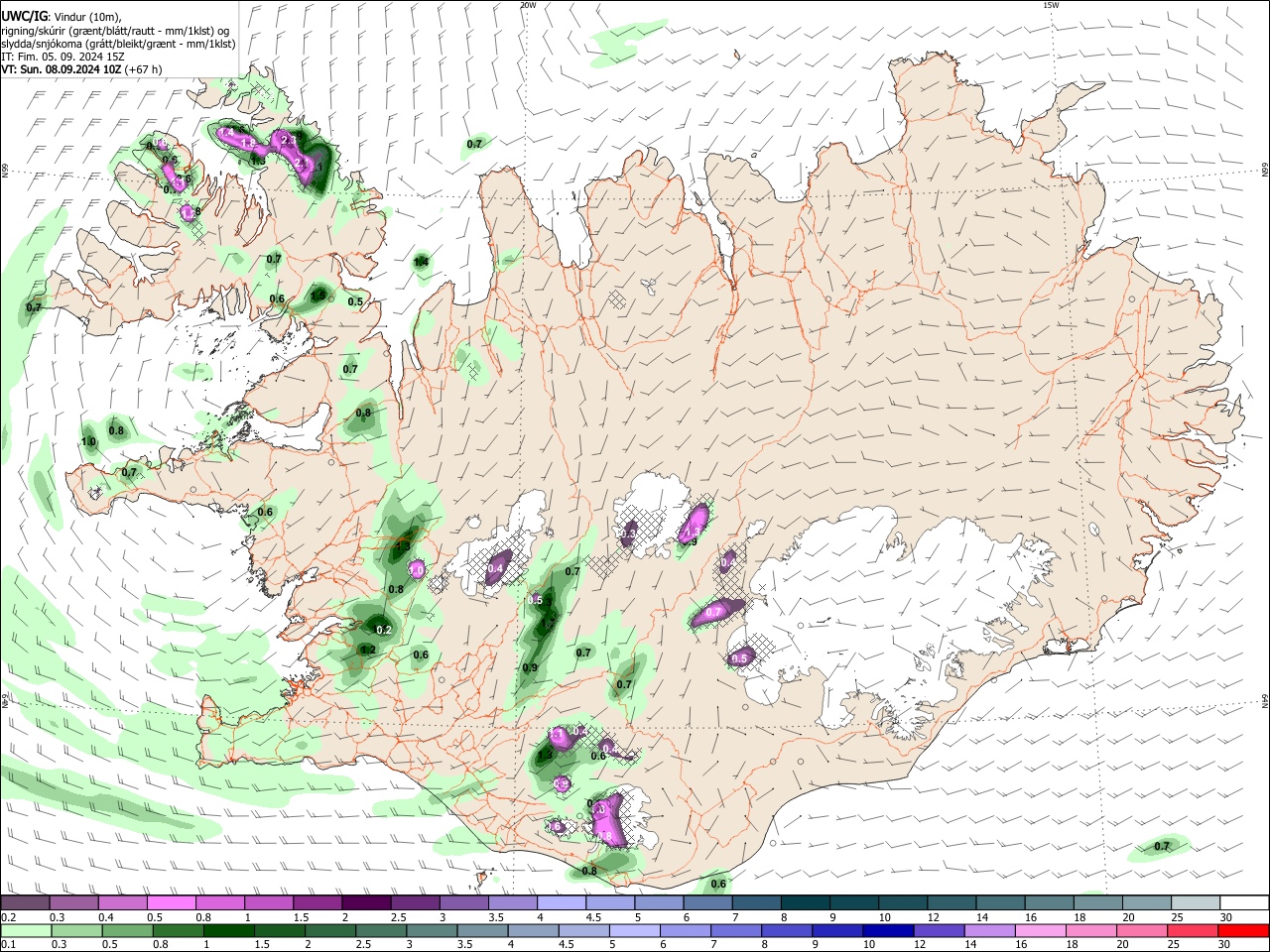Screen dimensions: 1270x952
Task: Pick the deep blue 10 mm rain swatch
Action: click(887, 930)
